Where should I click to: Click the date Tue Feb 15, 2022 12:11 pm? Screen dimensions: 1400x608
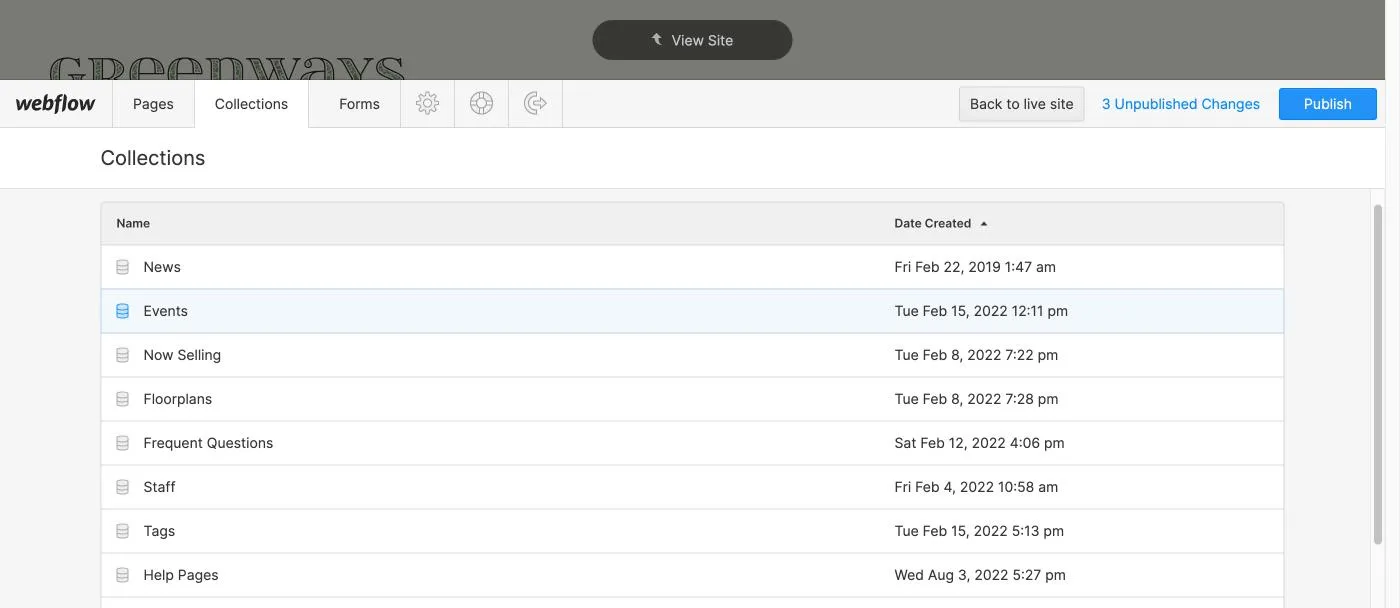click(x=981, y=311)
